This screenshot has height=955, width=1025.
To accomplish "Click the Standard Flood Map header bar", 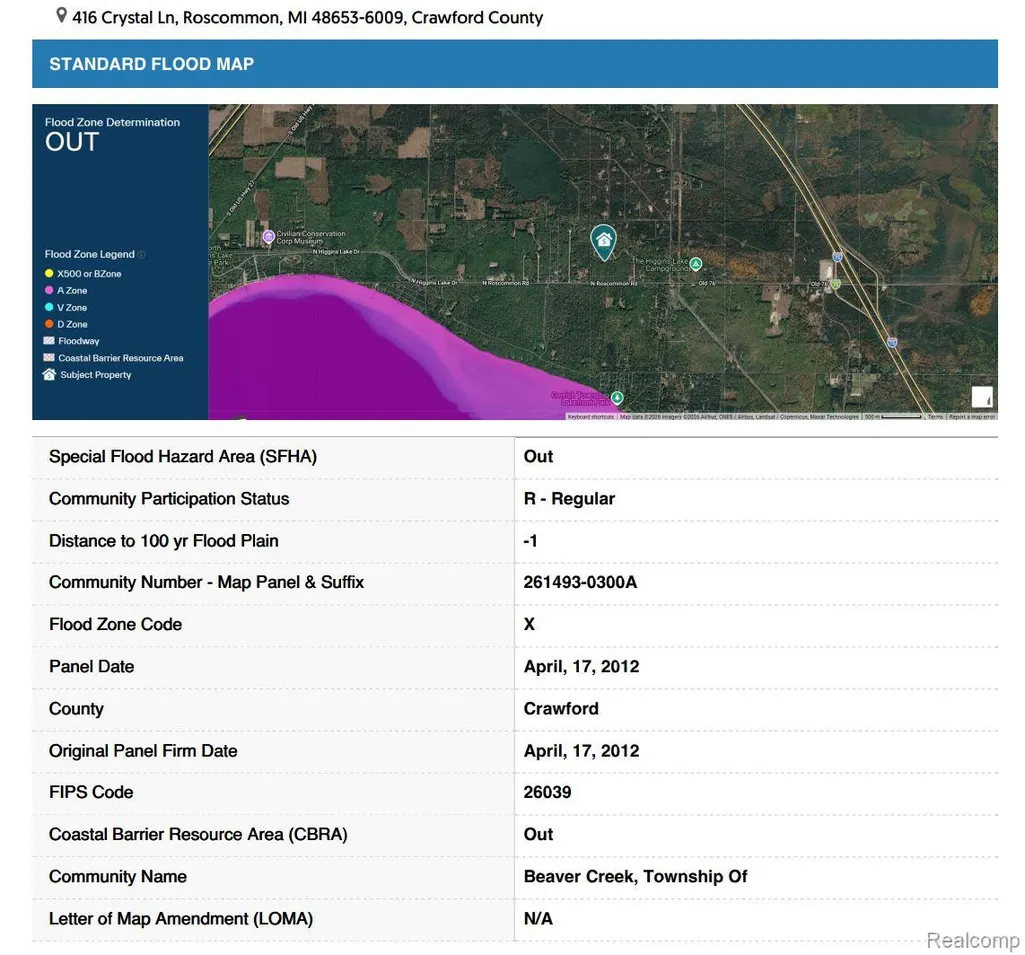I will [514, 63].
